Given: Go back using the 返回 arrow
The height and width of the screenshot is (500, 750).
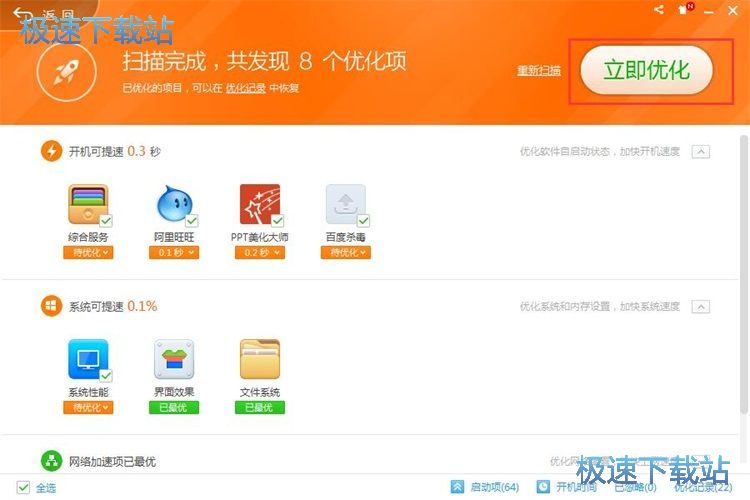Looking at the screenshot, I should click(22, 12).
